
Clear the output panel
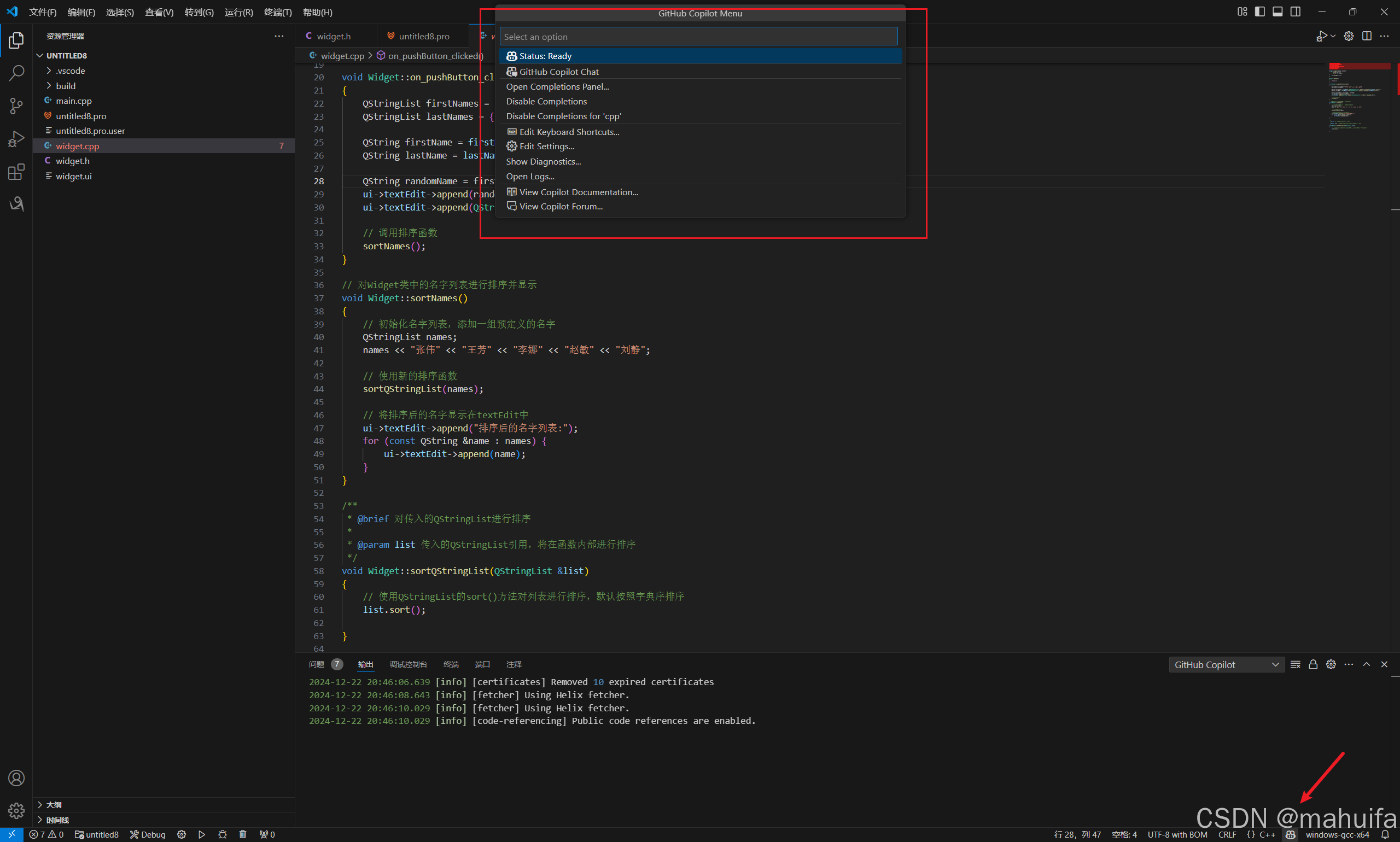1296,664
